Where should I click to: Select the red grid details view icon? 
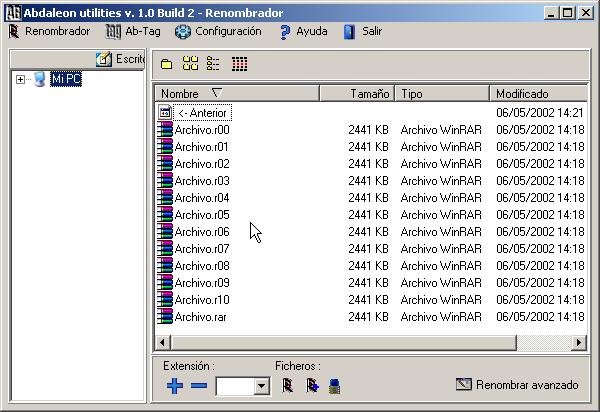[x=239, y=64]
